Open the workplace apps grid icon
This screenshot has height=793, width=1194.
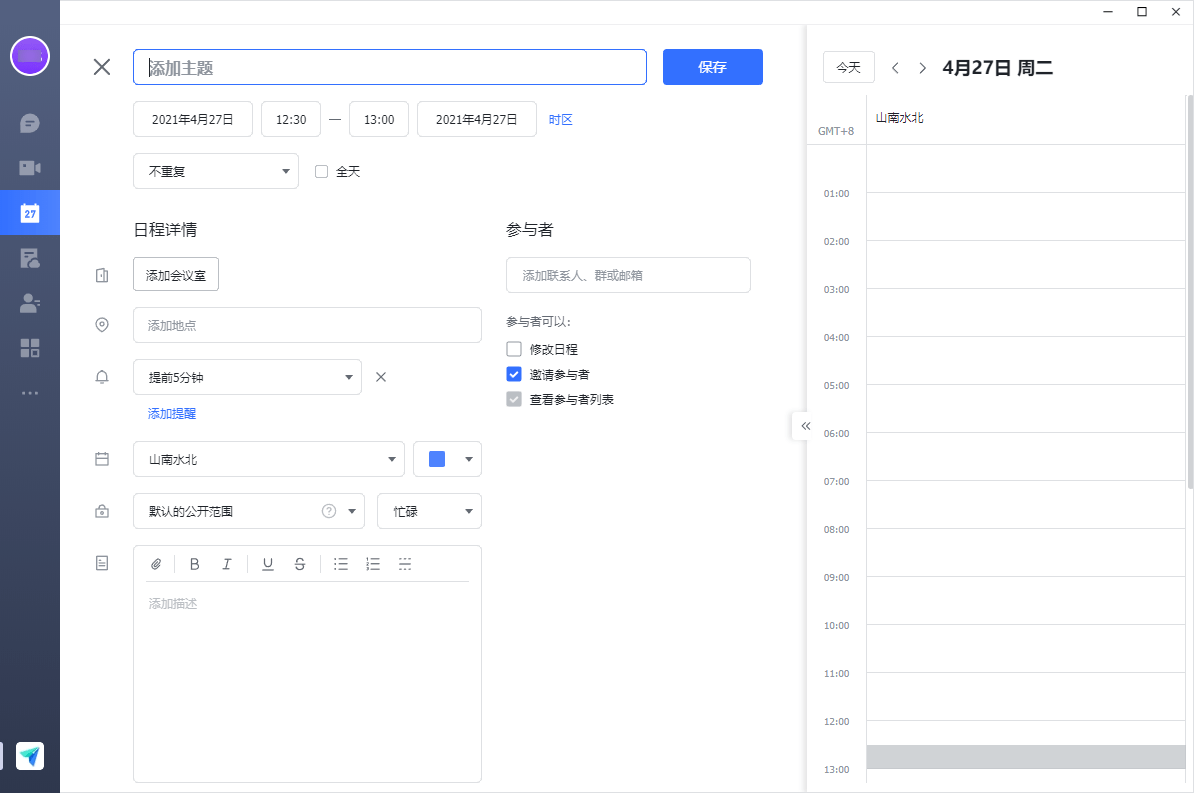tap(30, 348)
